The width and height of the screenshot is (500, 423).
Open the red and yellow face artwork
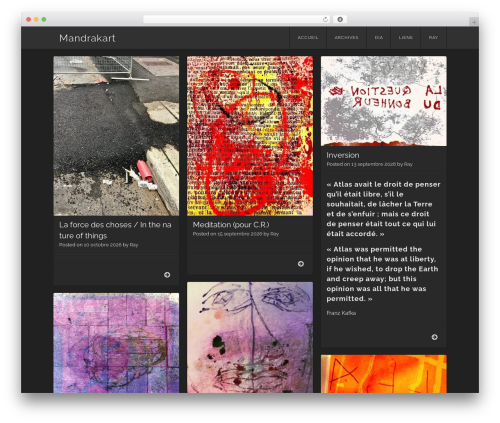tap(250, 136)
